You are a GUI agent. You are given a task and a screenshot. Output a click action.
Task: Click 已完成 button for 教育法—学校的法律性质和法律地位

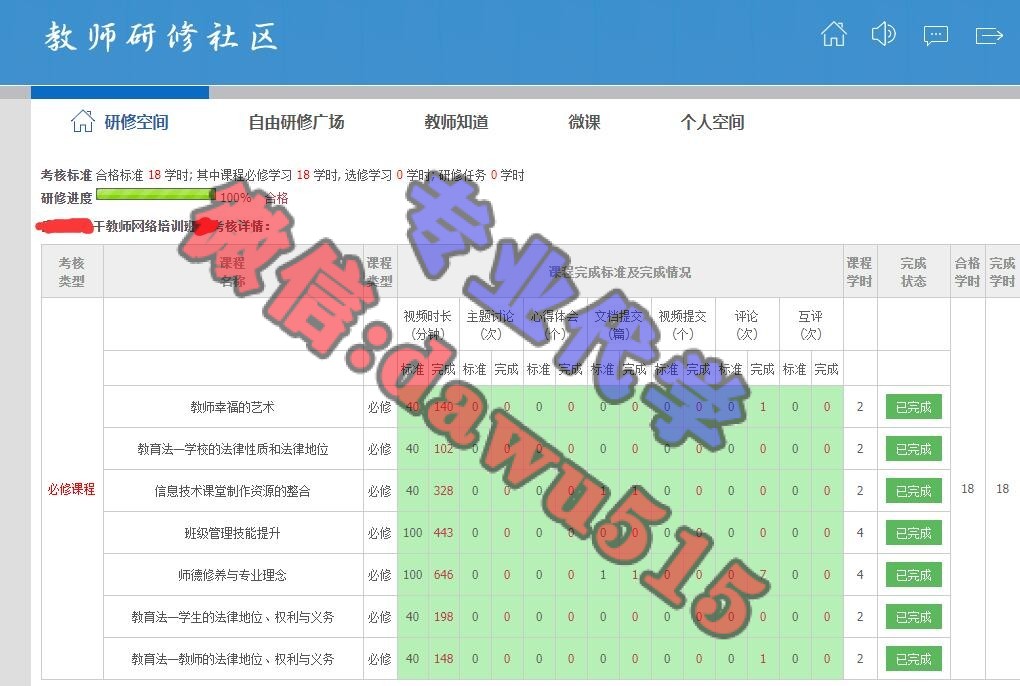[x=913, y=449]
